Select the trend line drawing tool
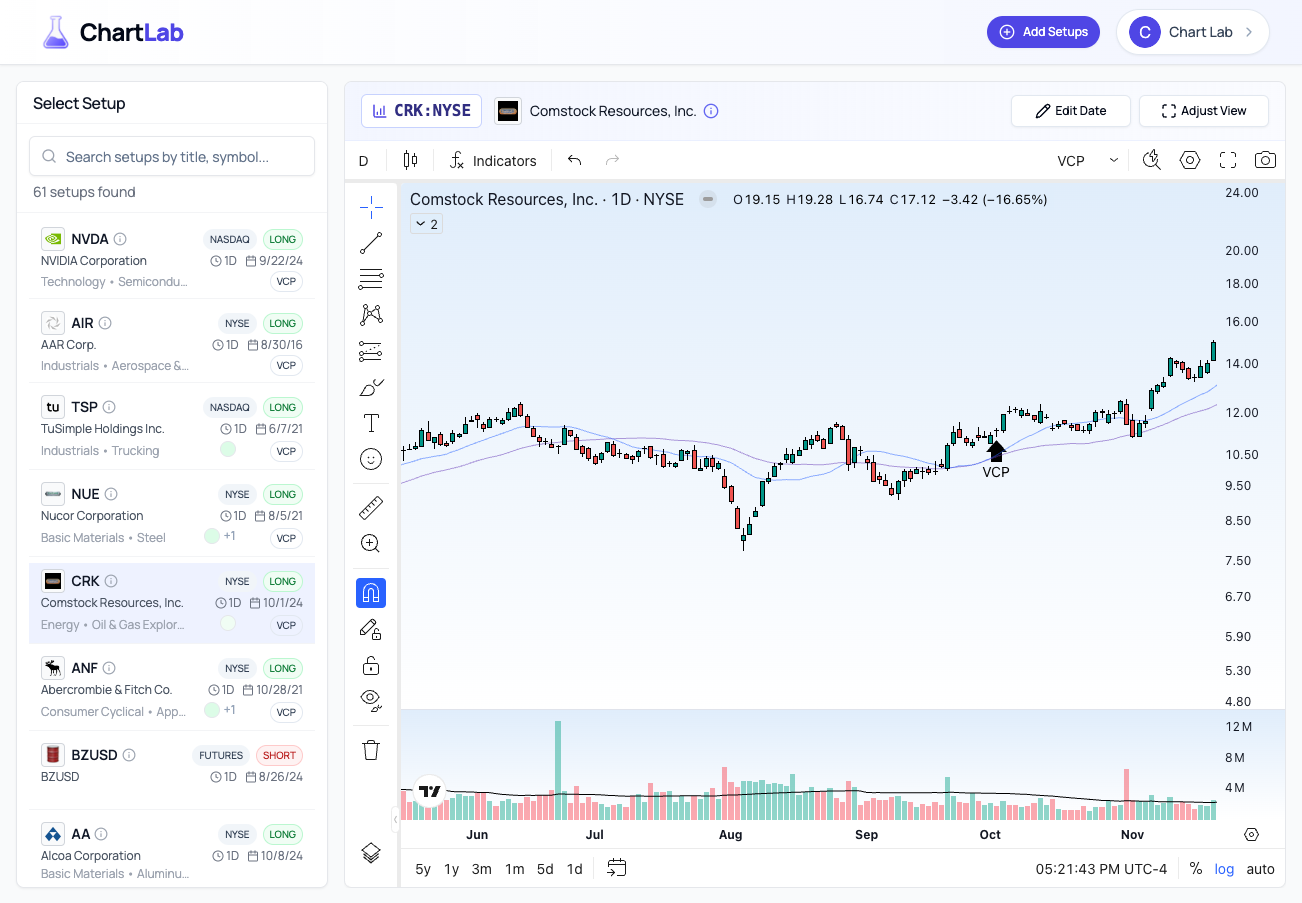Image resolution: width=1302 pixels, height=903 pixels. [371, 242]
